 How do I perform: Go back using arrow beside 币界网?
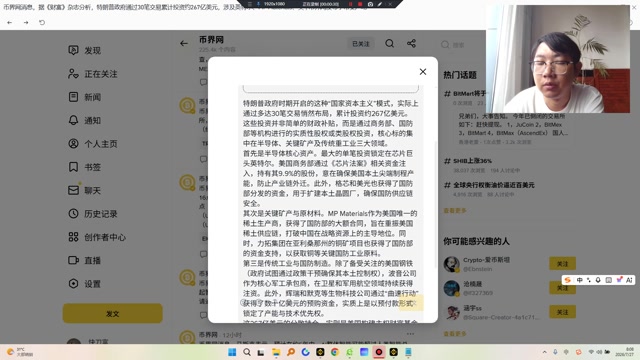click(184, 43)
